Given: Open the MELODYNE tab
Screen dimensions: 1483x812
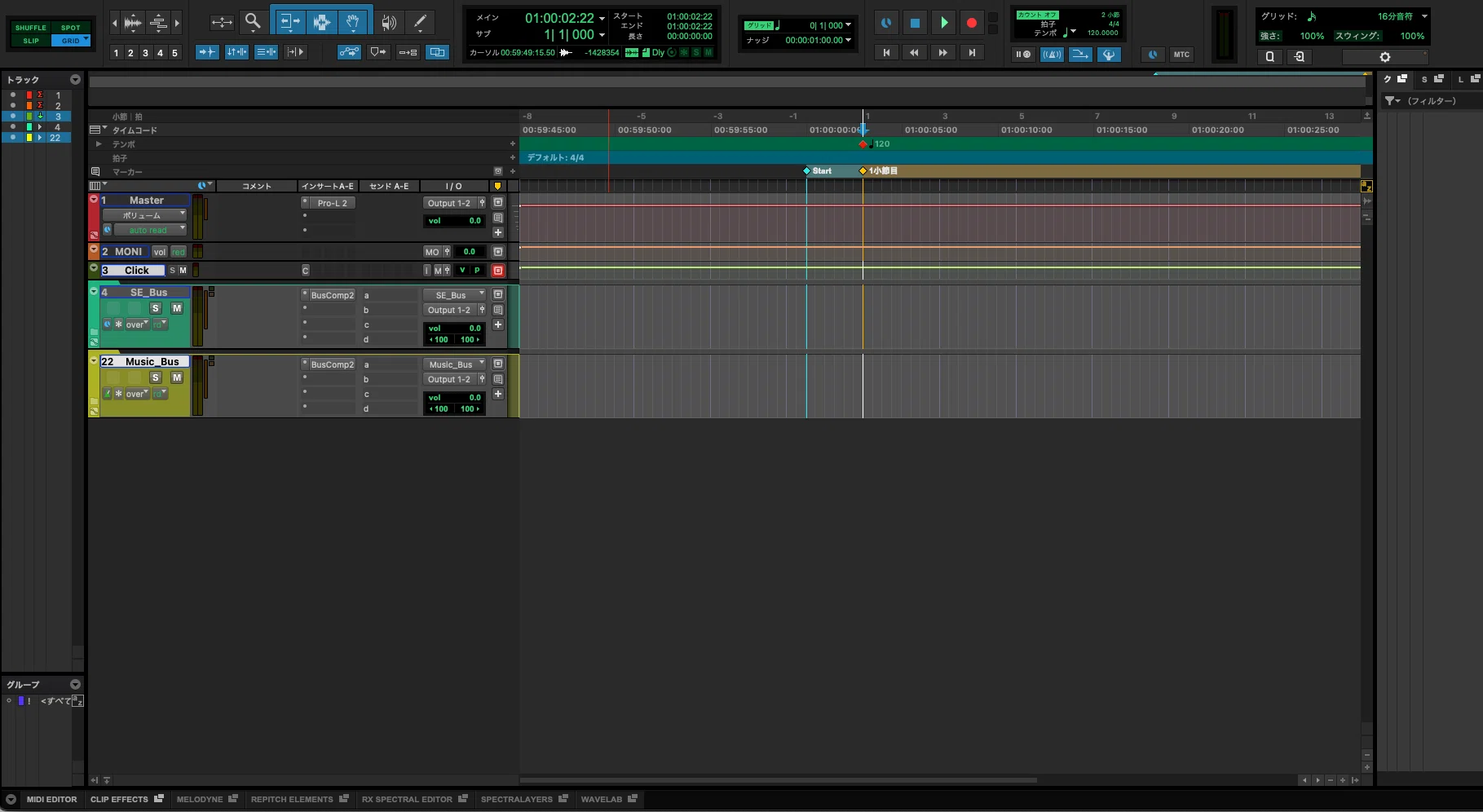Looking at the screenshot, I should 206,799.
